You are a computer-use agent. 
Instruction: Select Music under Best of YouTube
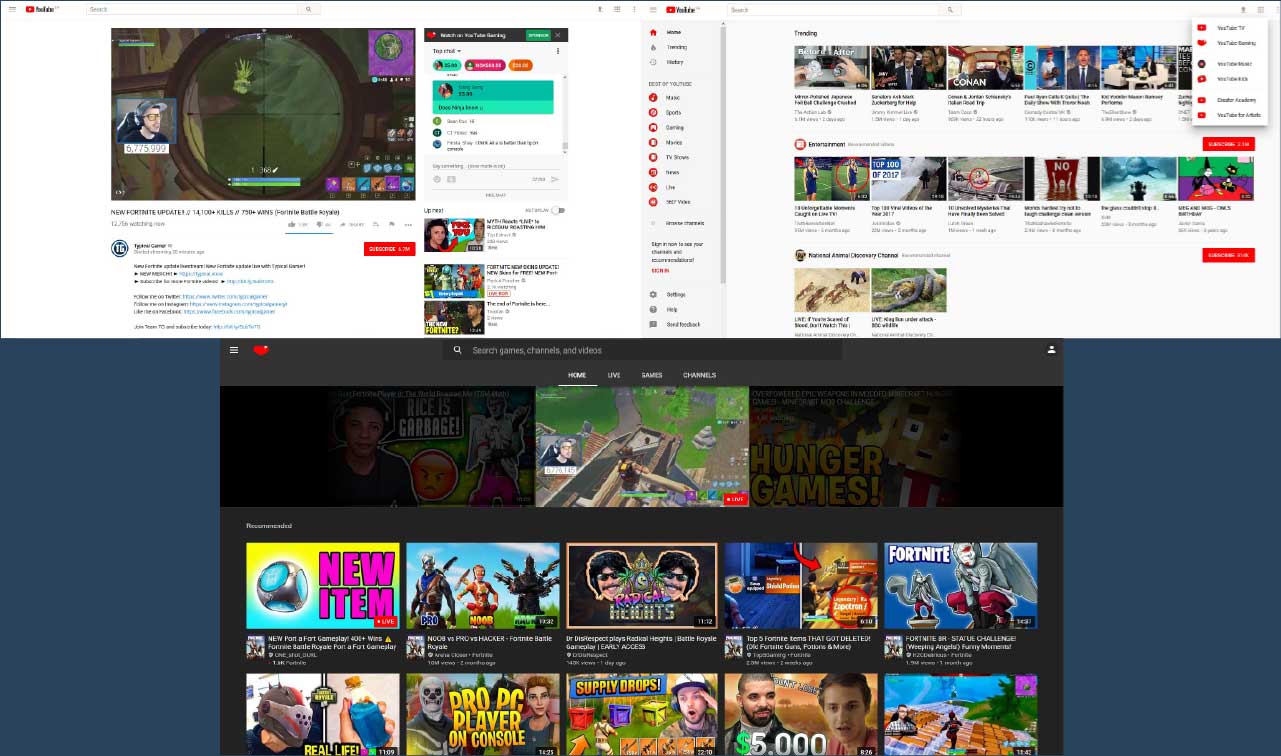pyautogui.click(x=673, y=98)
